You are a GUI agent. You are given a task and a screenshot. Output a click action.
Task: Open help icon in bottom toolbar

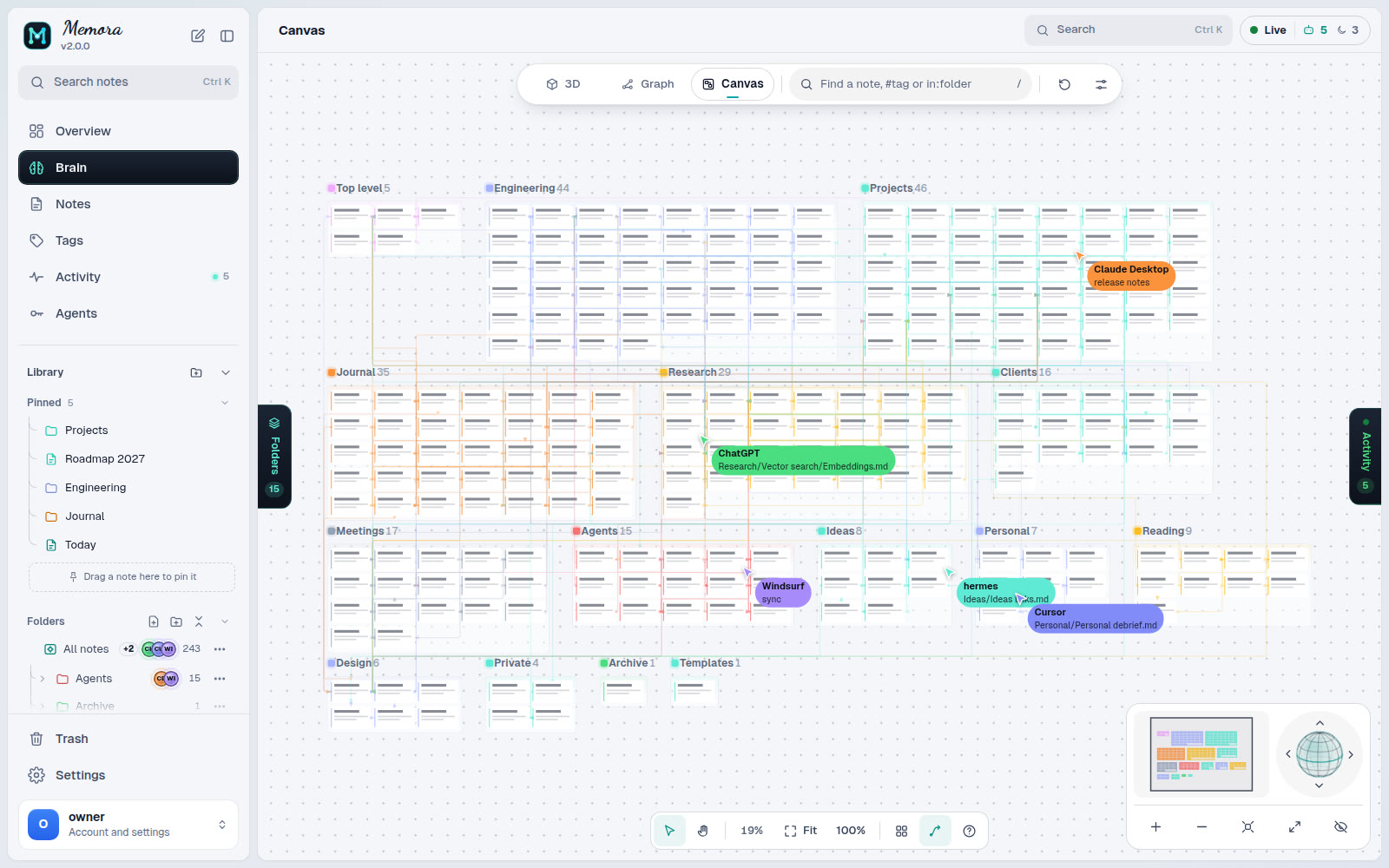point(970,831)
